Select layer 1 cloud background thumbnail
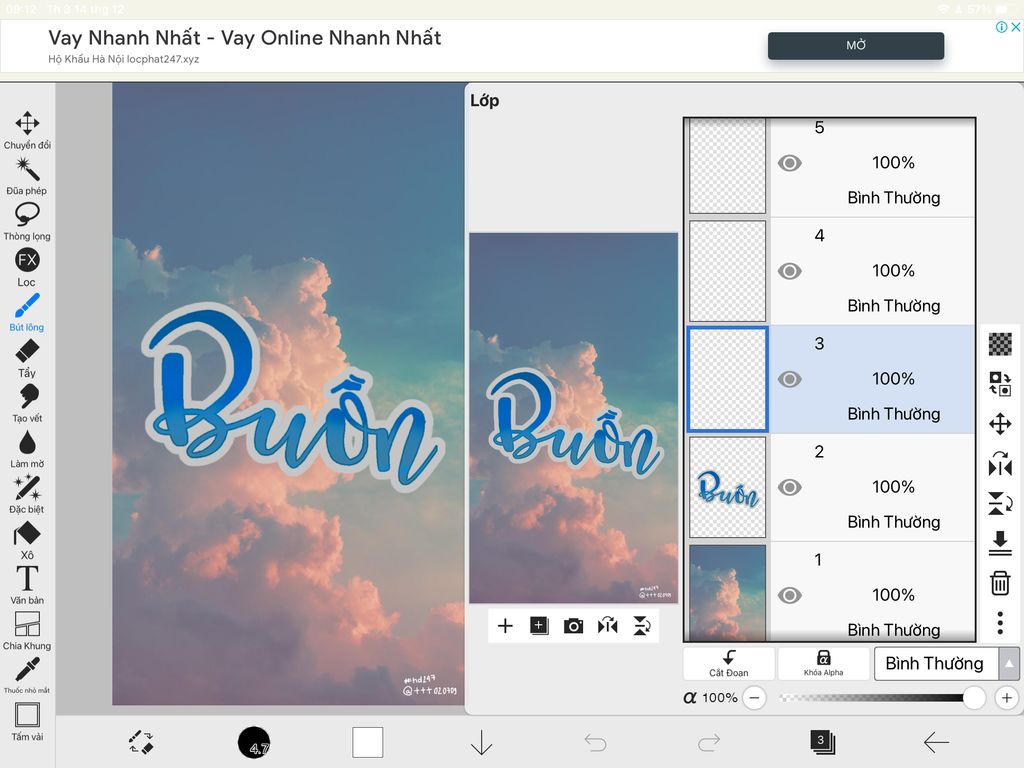1024x768 pixels. (x=727, y=592)
